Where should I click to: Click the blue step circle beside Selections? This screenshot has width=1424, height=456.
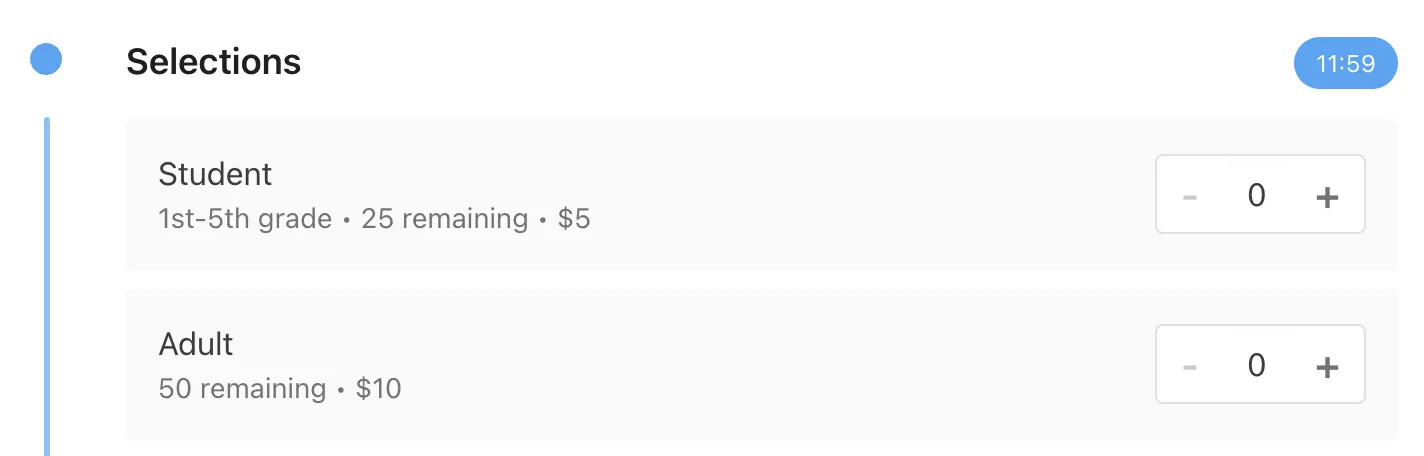tap(46, 60)
